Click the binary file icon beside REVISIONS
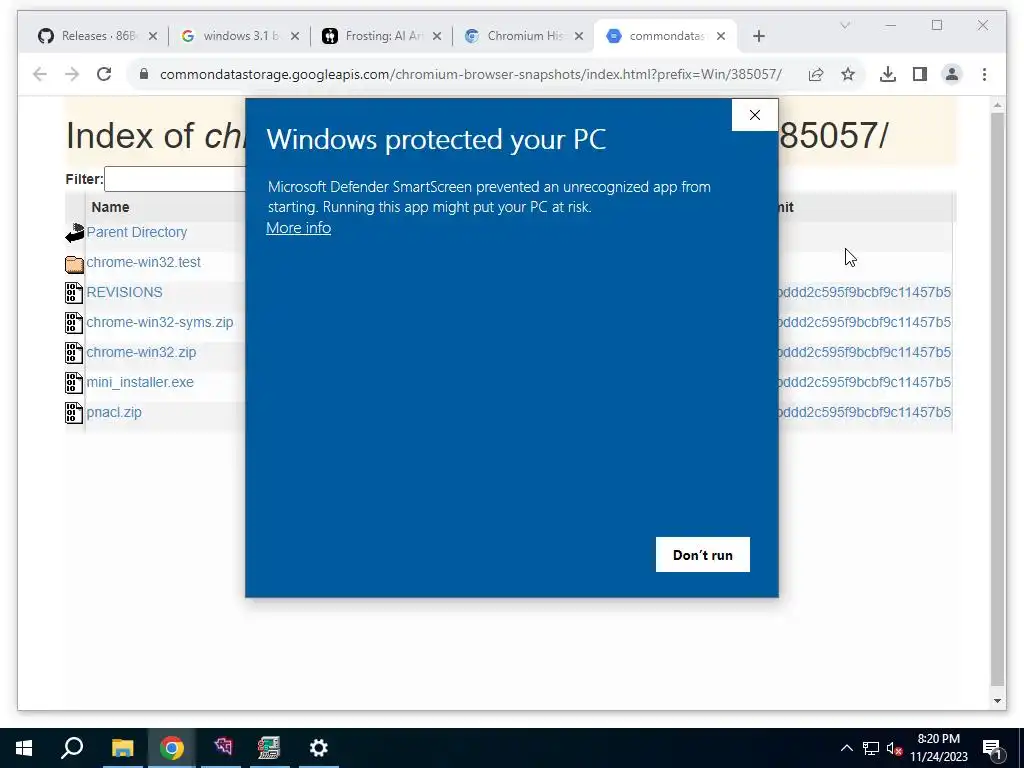Image resolution: width=1024 pixels, height=768 pixels. coord(74,293)
